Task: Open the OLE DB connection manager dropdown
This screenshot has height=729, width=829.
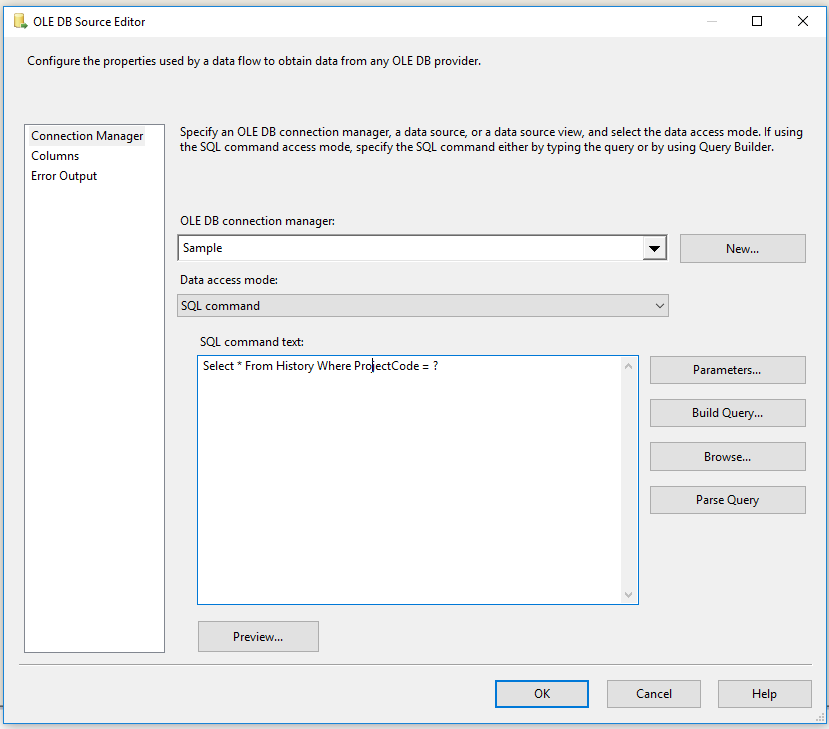Action: coord(655,248)
